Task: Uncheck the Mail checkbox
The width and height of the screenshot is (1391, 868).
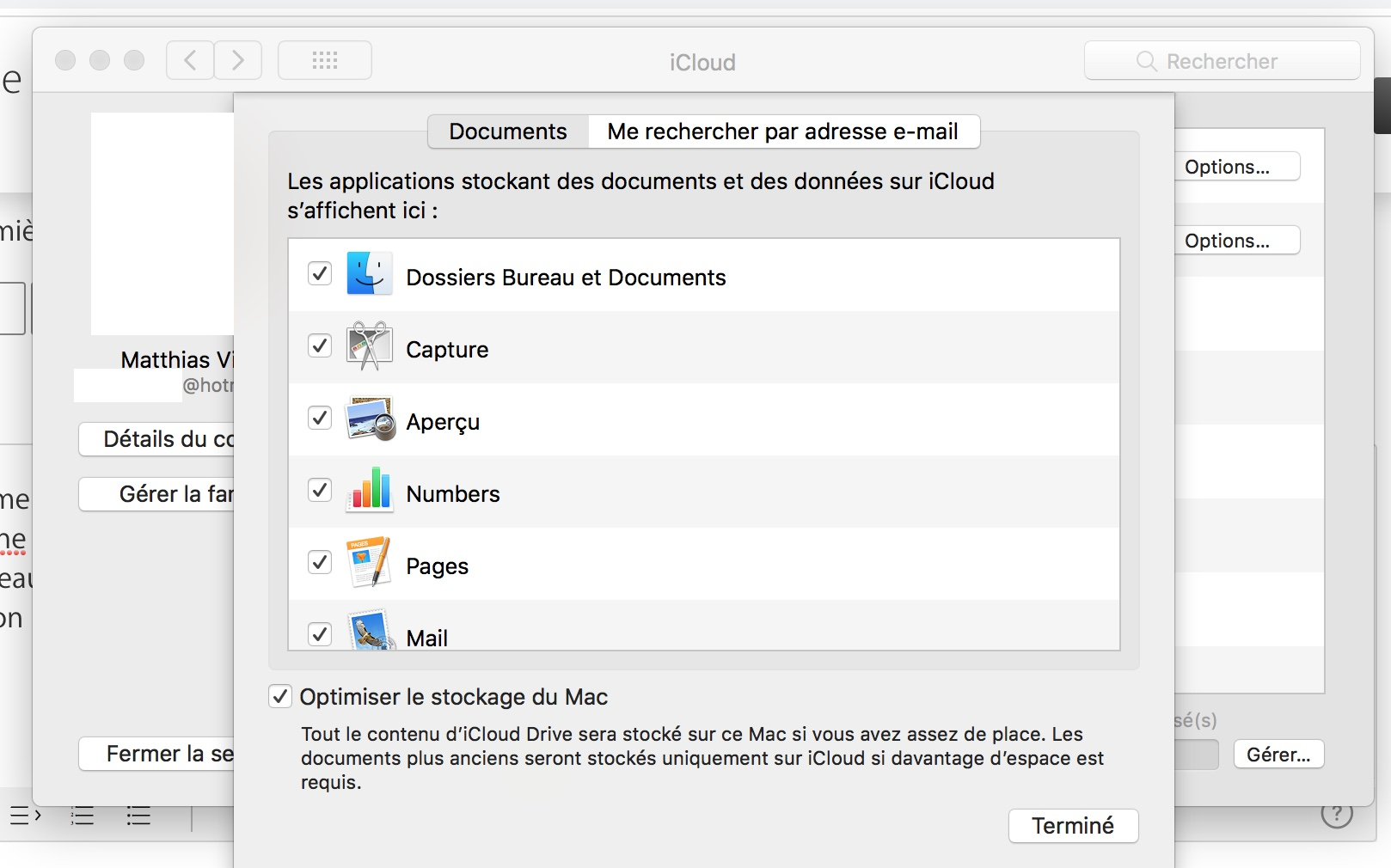Action: point(320,634)
